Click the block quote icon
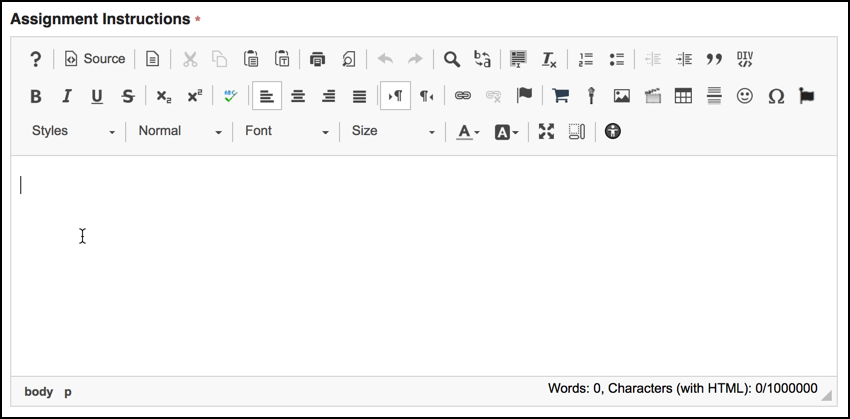Image resolution: width=850 pixels, height=419 pixels. [x=714, y=59]
